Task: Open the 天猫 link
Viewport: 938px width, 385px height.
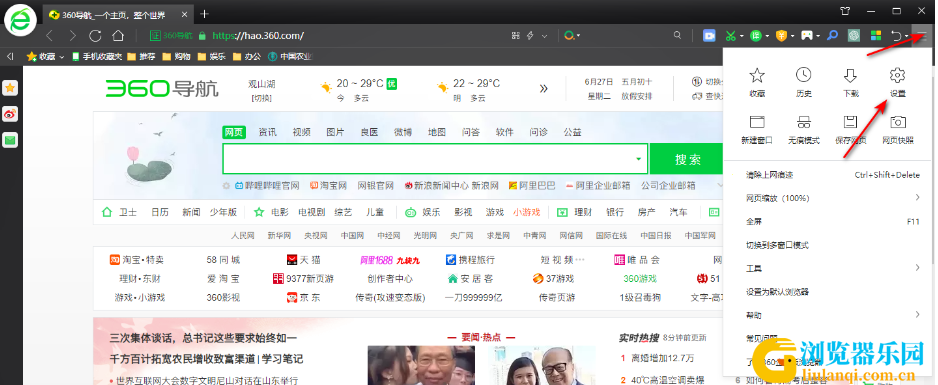Action: (304, 260)
